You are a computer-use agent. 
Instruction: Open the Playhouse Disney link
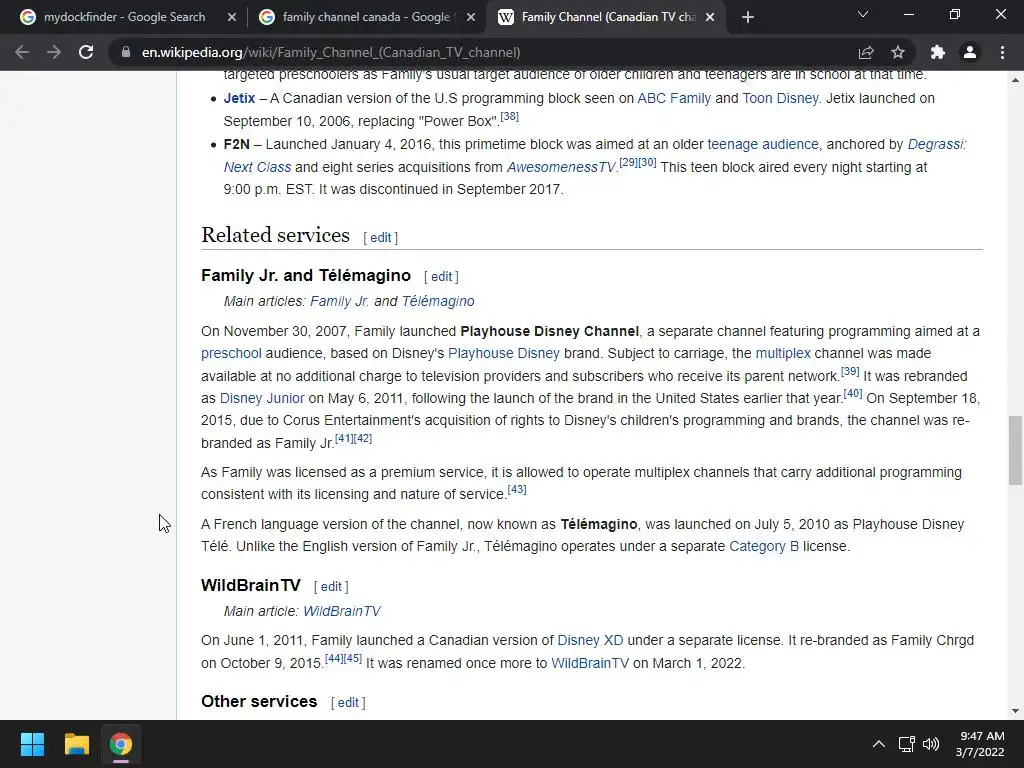pos(504,353)
